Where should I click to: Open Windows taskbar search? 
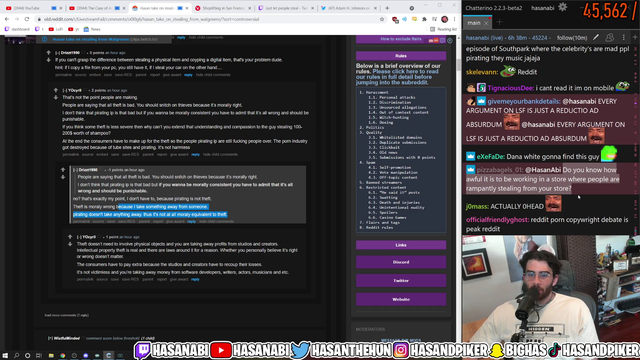click(x=17, y=356)
